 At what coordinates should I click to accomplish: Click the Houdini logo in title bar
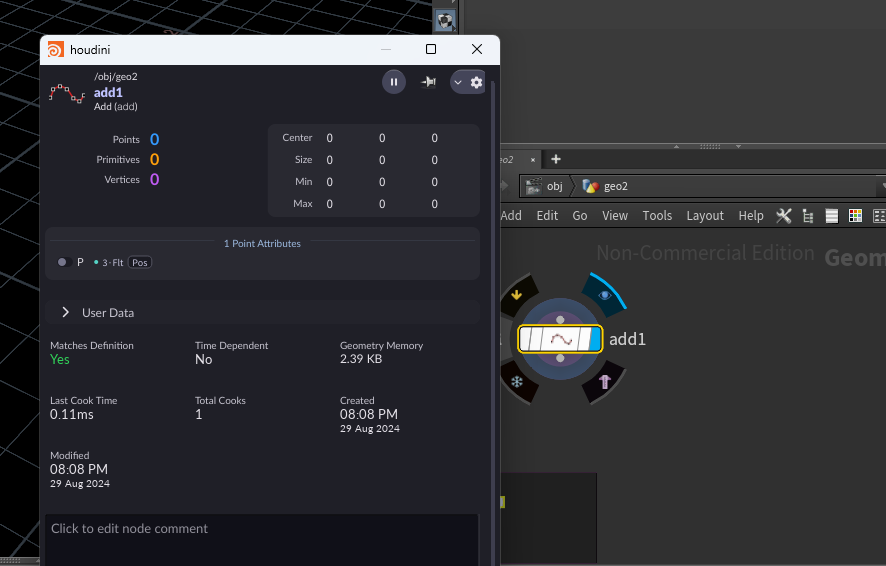pyautogui.click(x=55, y=50)
